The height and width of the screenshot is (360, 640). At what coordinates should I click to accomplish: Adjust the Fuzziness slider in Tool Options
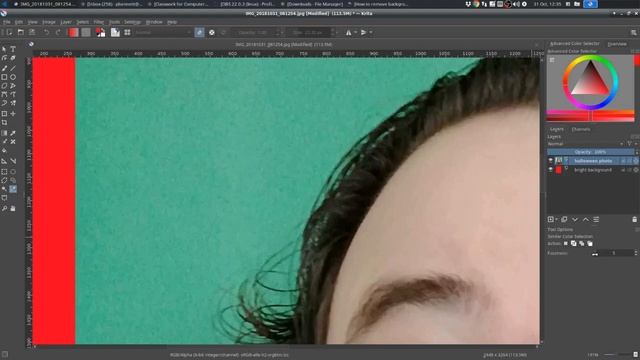point(612,253)
